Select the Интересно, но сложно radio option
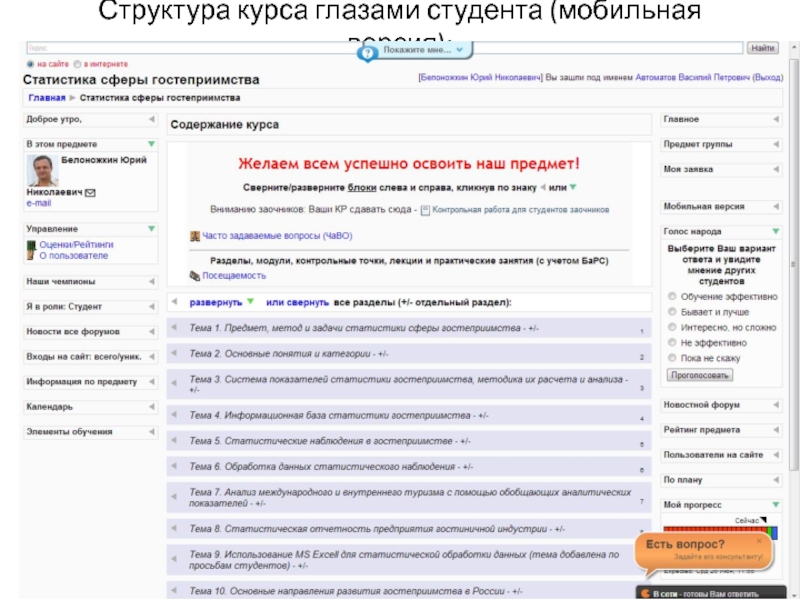The width and height of the screenshot is (800, 600). point(671,327)
